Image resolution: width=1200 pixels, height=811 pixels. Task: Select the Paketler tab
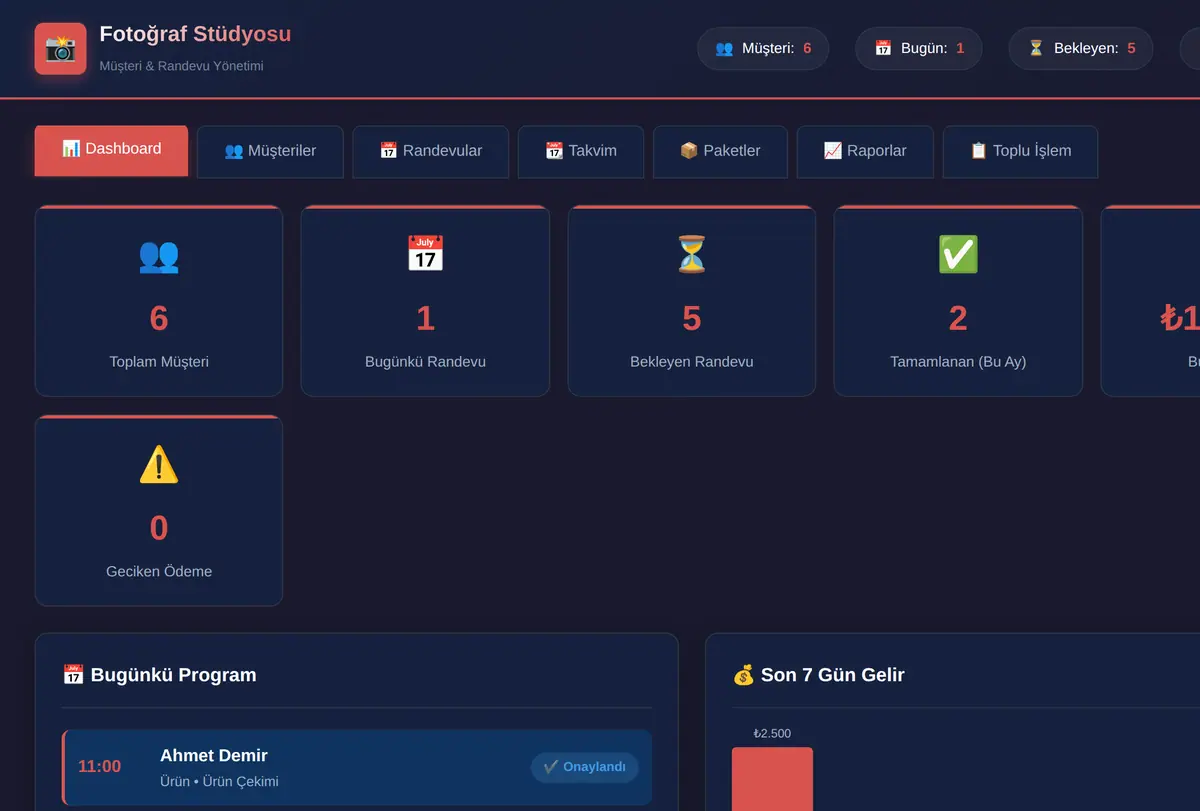(x=720, y=151)
